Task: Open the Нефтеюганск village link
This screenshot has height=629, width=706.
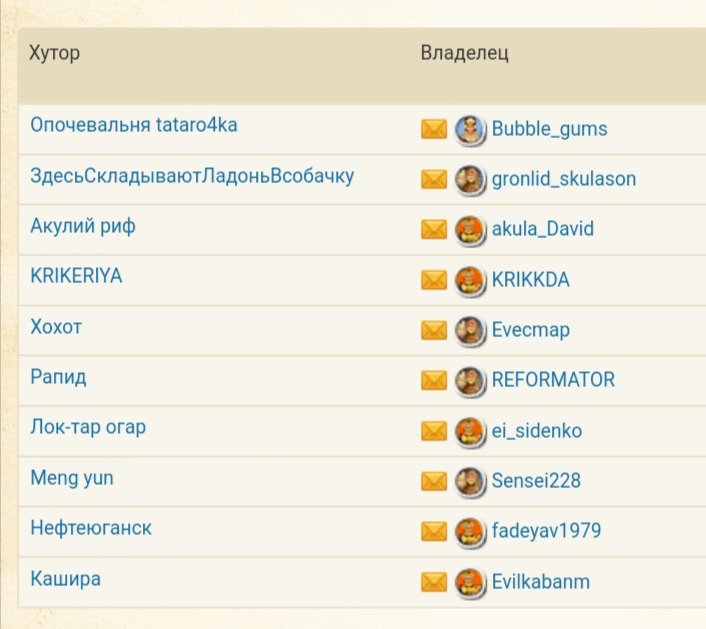Action: tap(91, 528)
